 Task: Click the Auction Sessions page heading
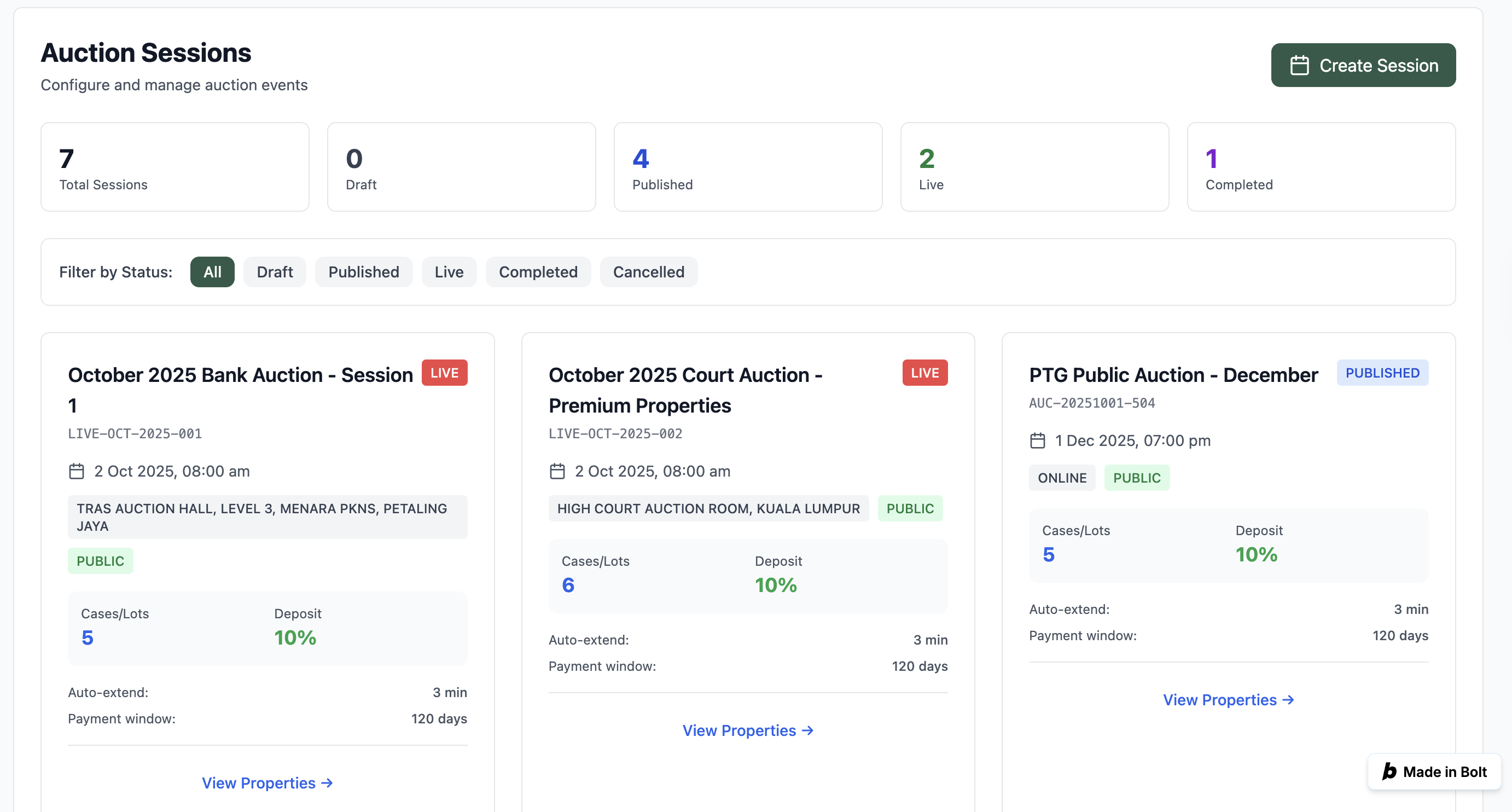[146, 53]
